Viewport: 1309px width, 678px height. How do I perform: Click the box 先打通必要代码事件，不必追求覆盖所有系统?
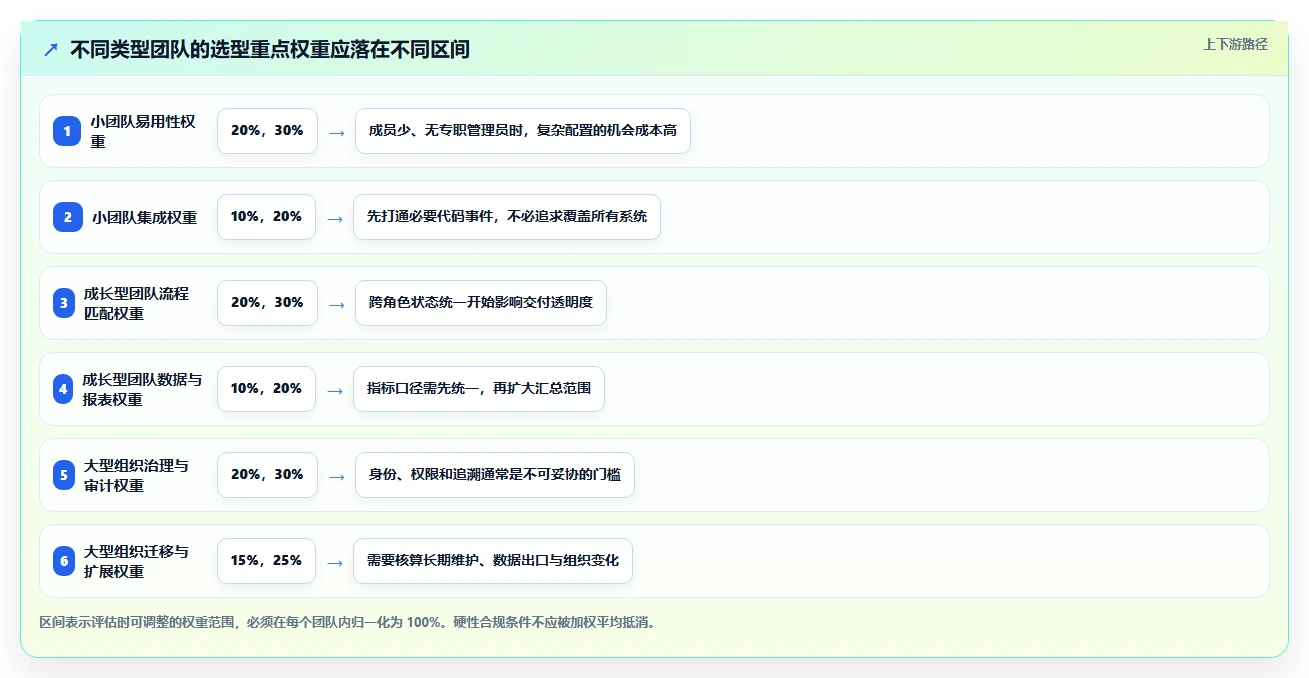[x=507, y=217]
